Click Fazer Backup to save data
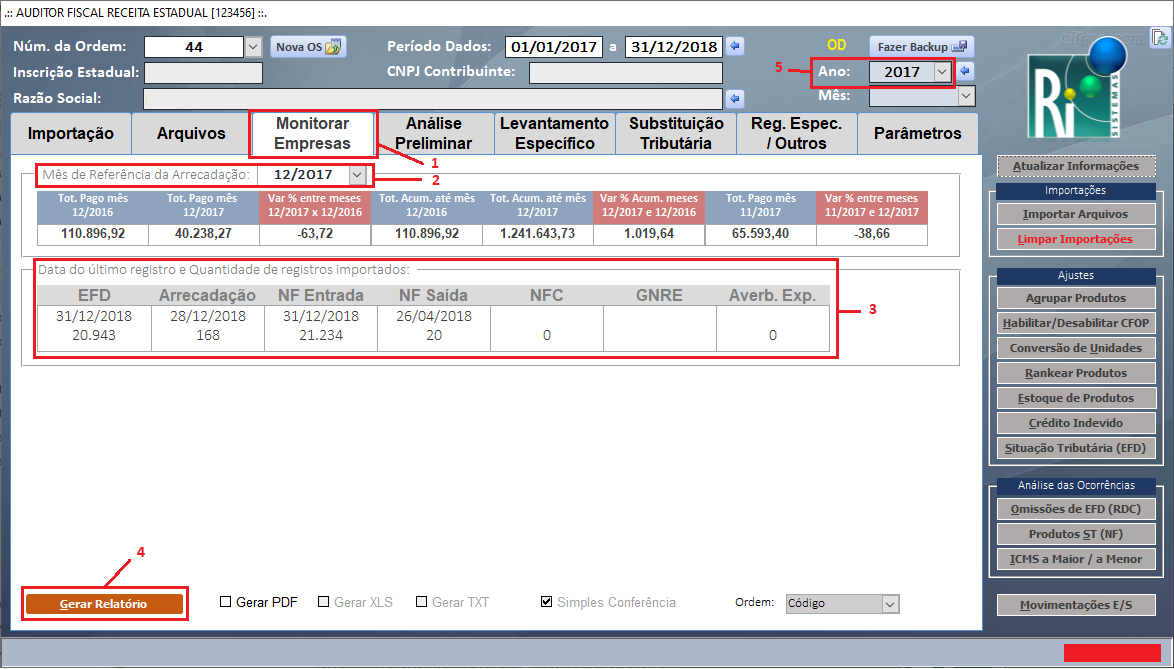 click(920, 46)
